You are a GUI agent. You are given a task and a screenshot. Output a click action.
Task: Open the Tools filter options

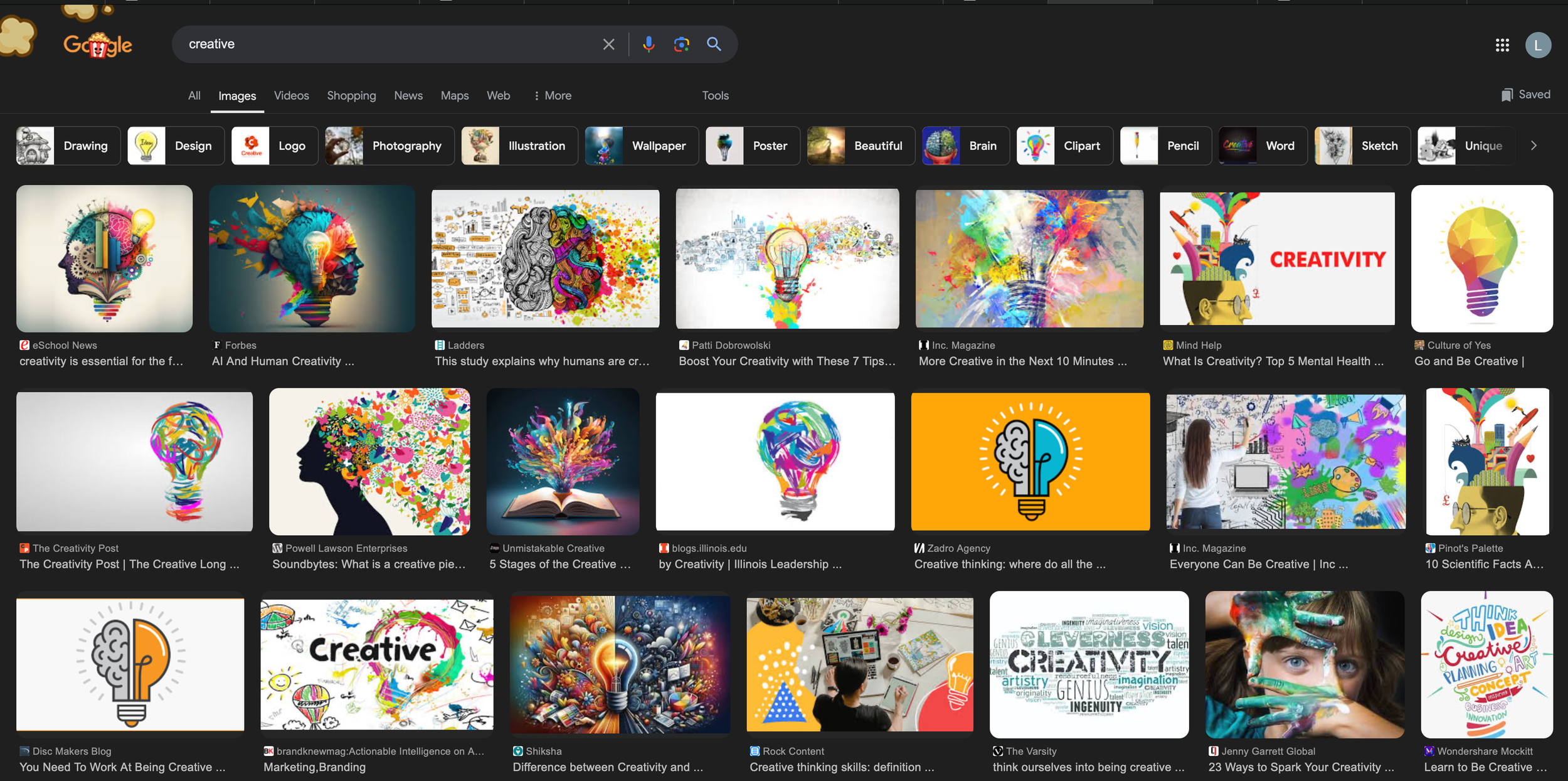pos(715,95)
